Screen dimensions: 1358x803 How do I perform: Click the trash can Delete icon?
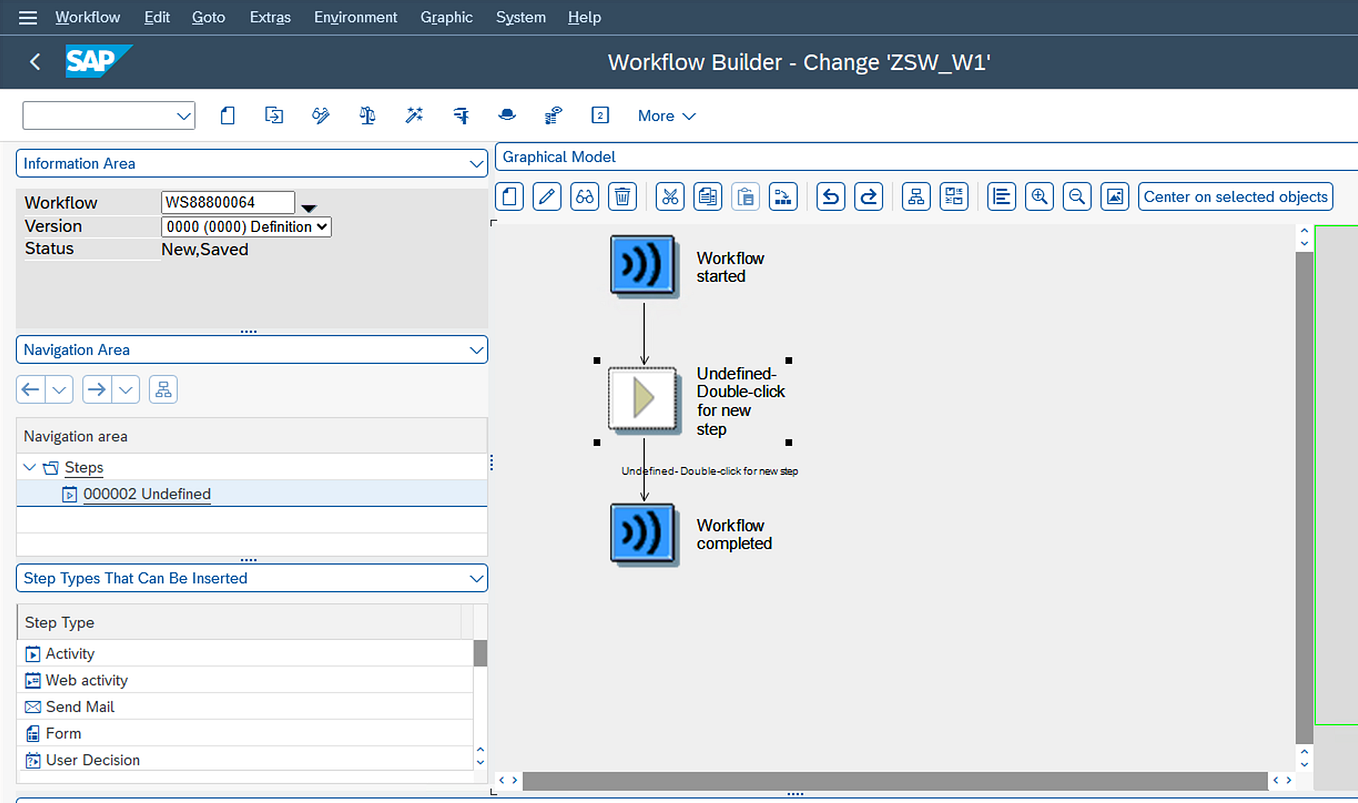(x=623, y=197)
